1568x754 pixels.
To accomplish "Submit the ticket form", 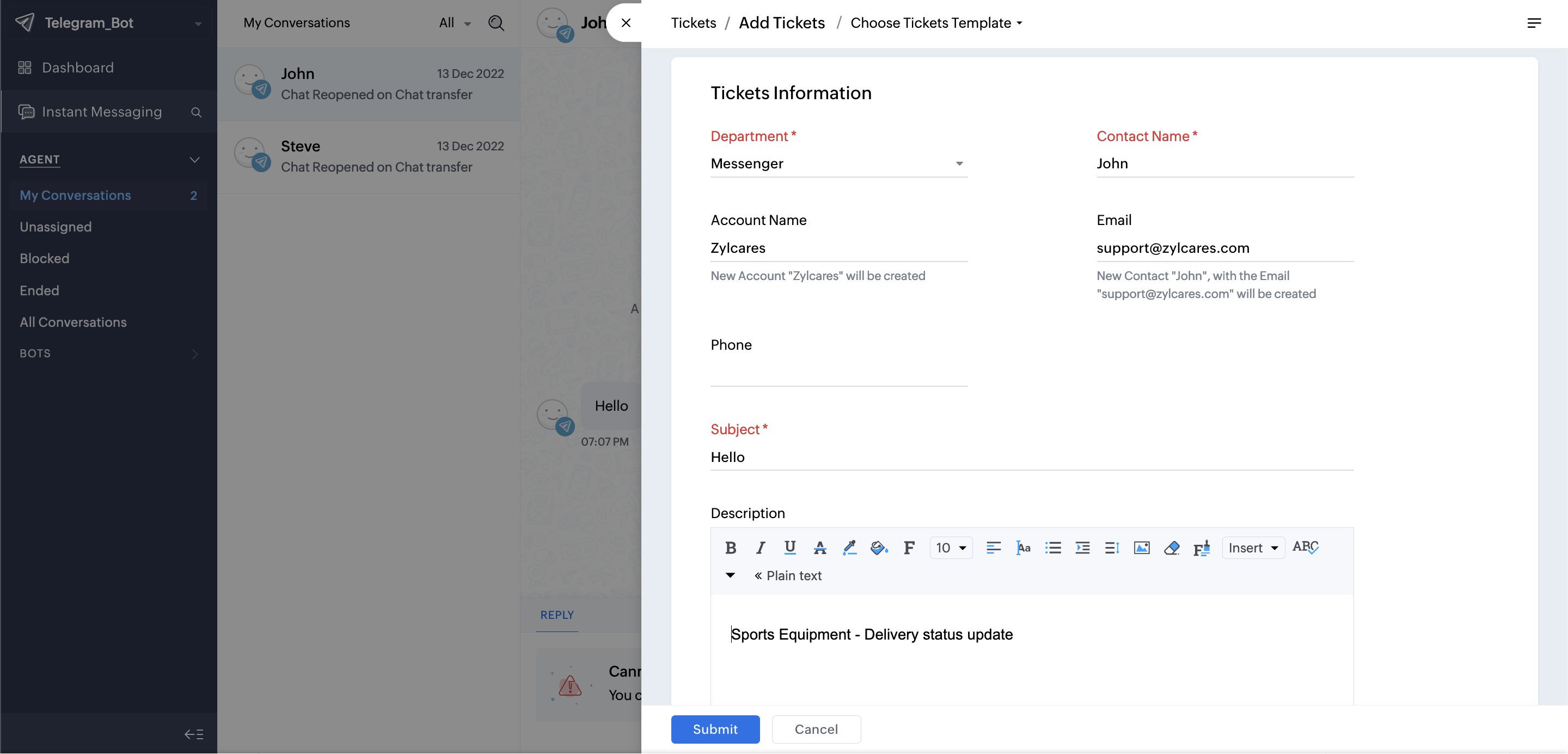I will pyautogui.click(x=715, y=729).
